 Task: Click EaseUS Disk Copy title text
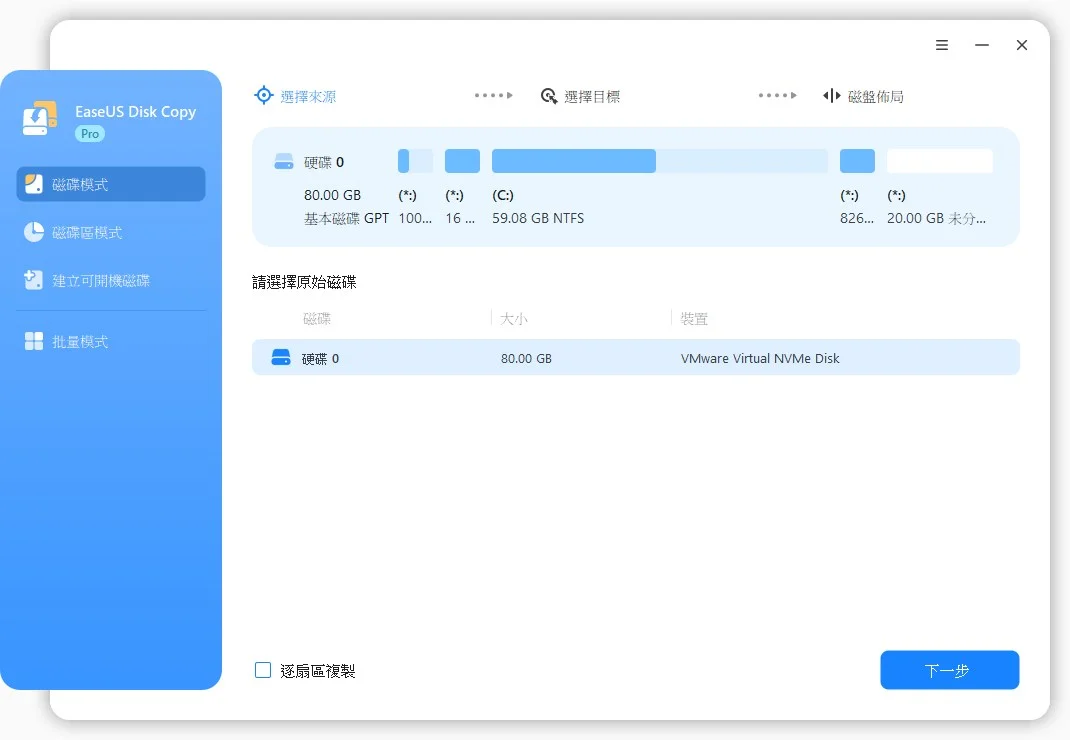coord(135,112)
